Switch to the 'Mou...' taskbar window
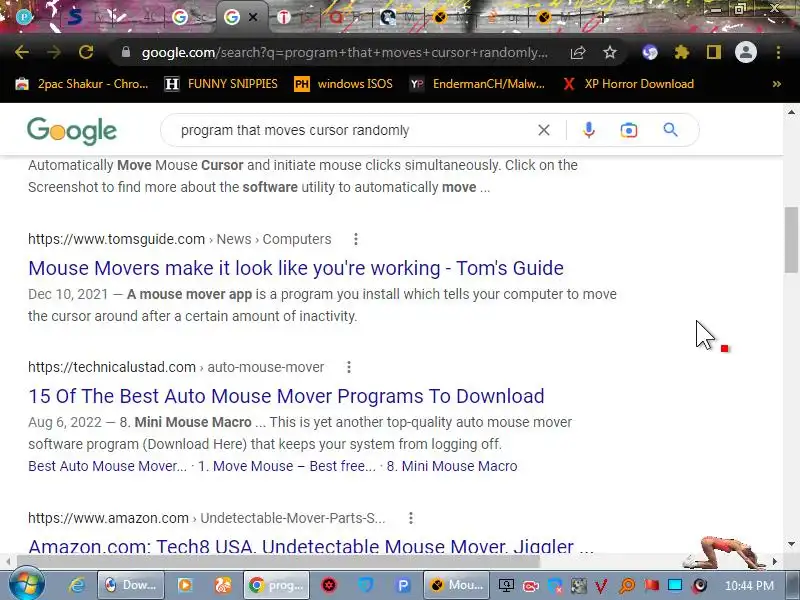Image resolution: width=800 pixels, height=600 pixels. [457, 585]
